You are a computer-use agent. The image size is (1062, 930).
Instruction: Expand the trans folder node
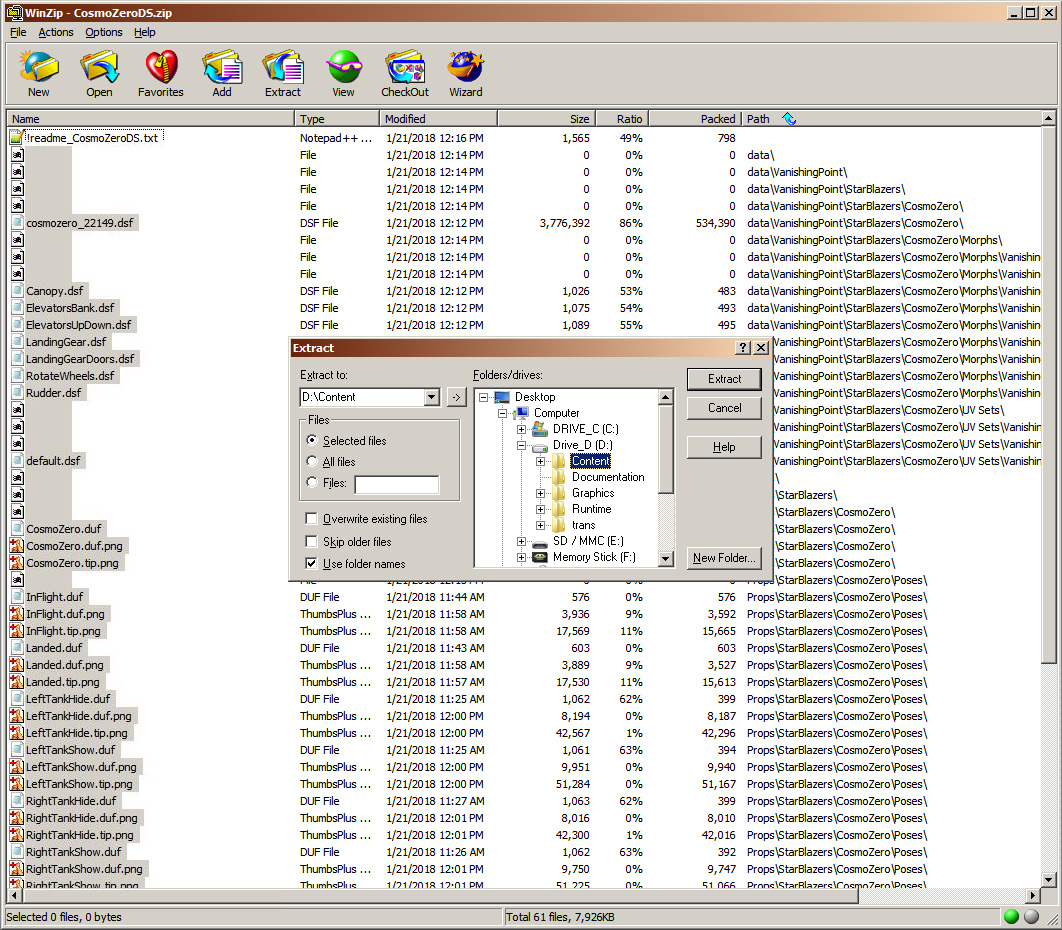(540, 525)
